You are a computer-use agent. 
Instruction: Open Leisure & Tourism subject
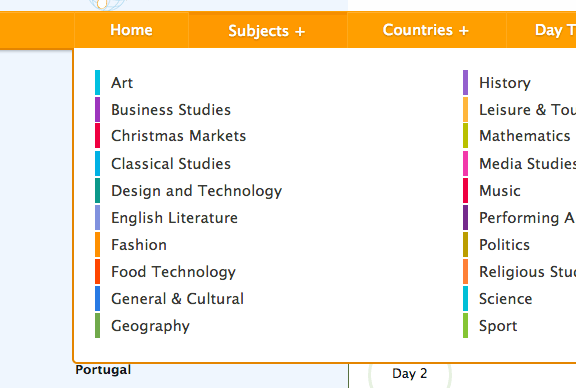tap(528, 109)
